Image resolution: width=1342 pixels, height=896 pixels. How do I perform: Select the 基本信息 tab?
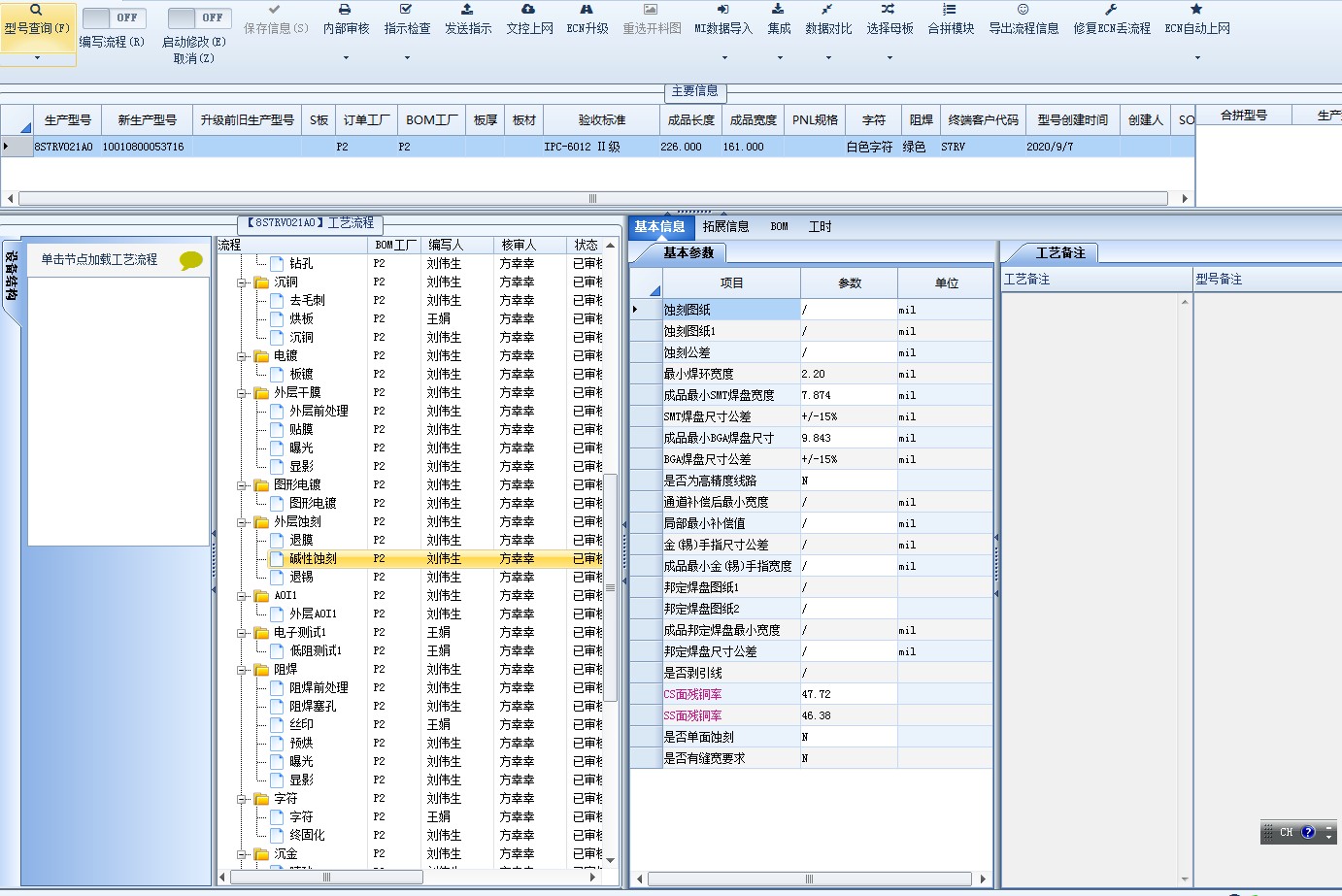coord(659,227)
